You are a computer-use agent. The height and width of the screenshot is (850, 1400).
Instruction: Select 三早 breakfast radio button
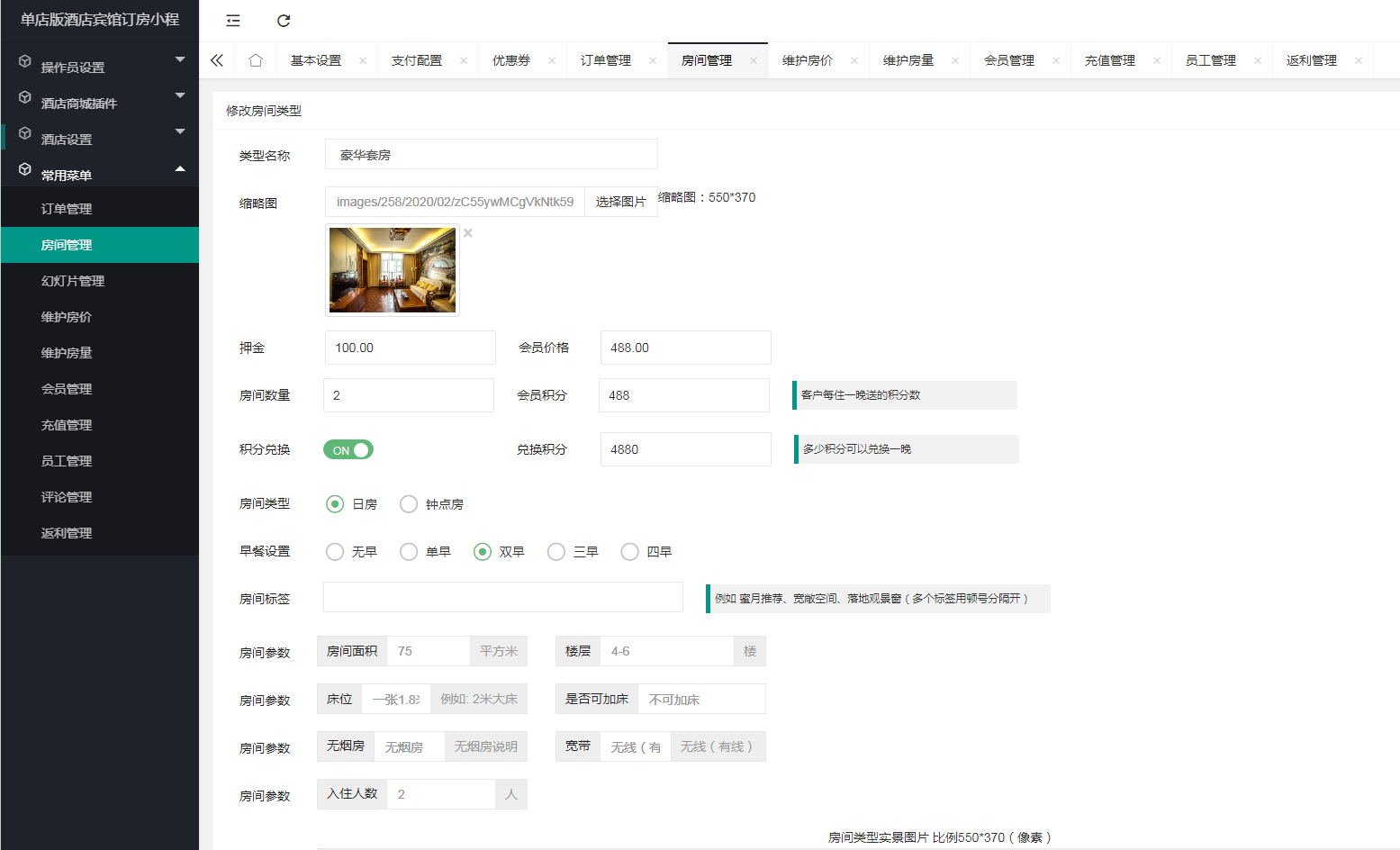pos(556,552)
